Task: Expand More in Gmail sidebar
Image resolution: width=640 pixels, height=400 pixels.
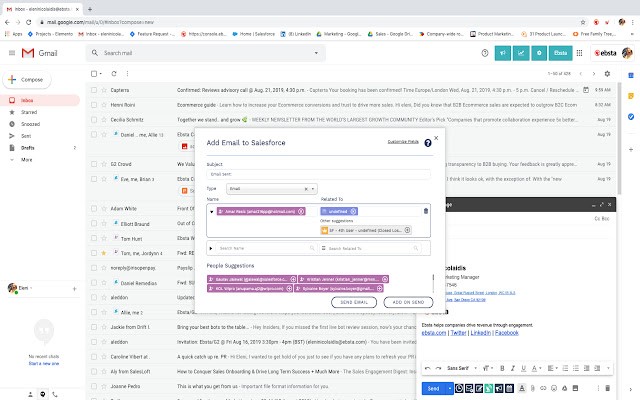Action: 27,159
